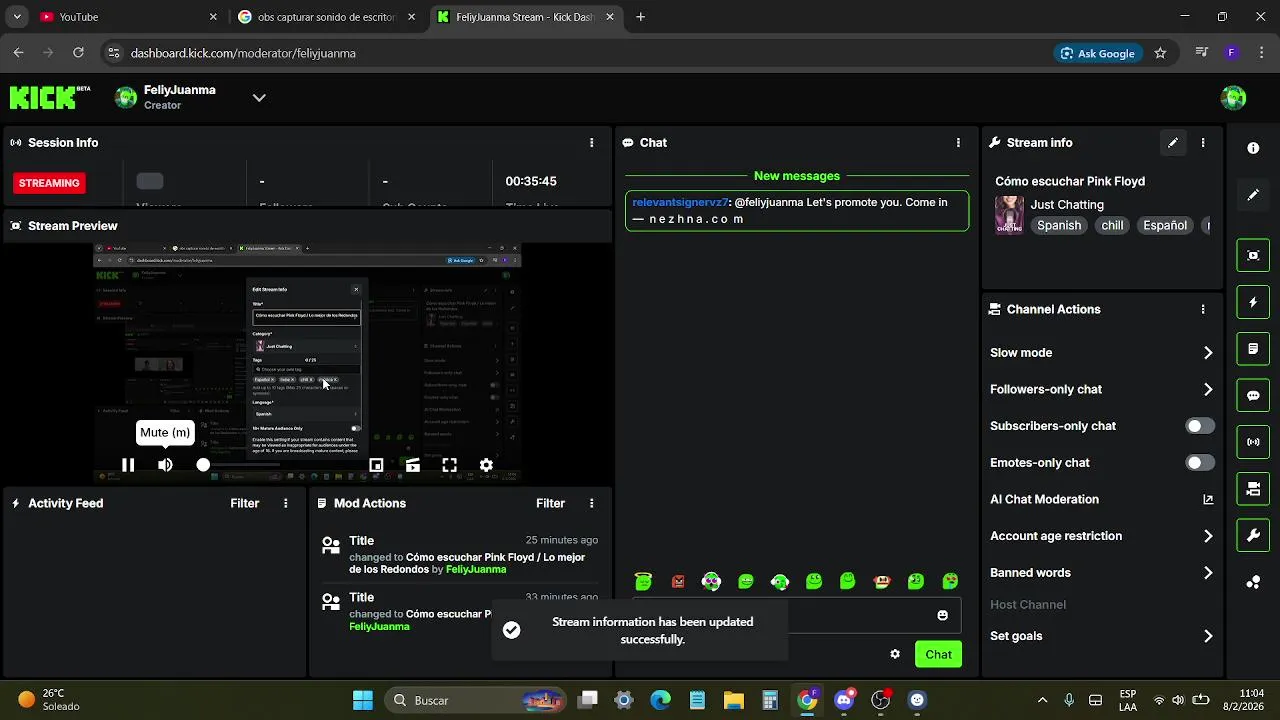Open the tab search dropdown arrow
Screen dimensions: 1280x720
[15, 17]
